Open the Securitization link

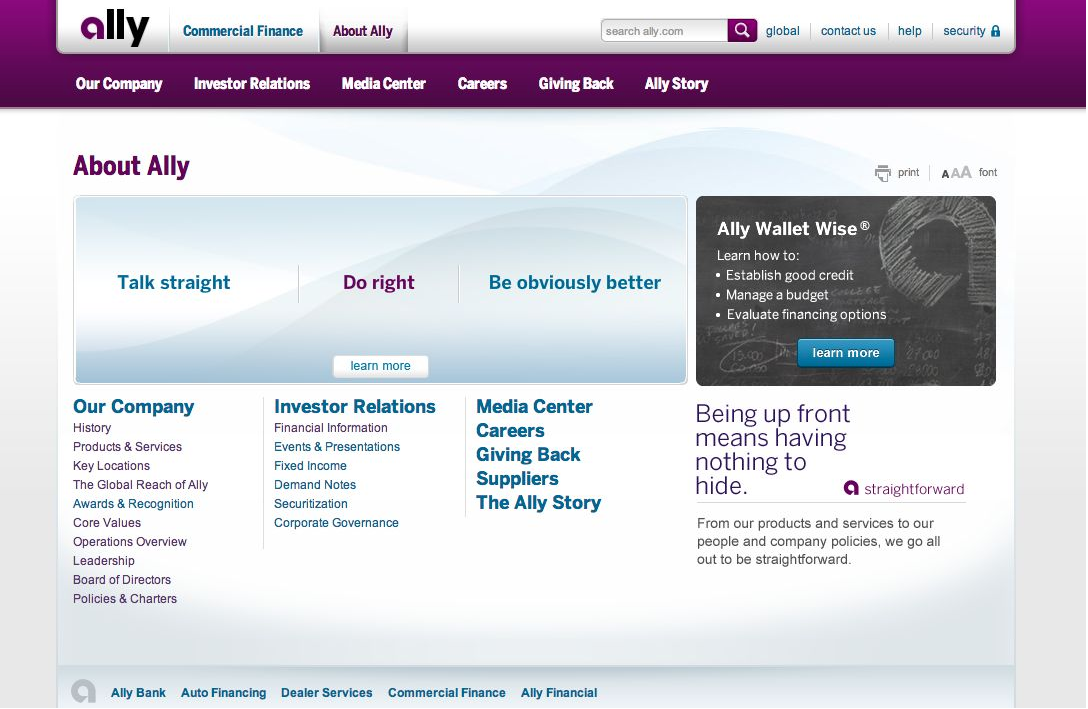click(311, 504)
